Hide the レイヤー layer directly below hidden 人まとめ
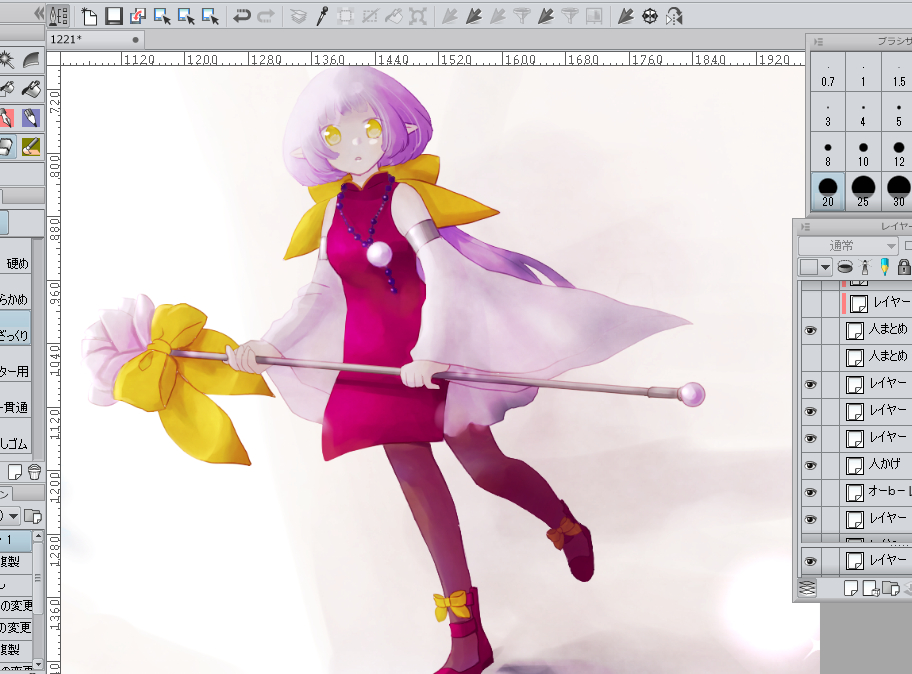This screenshot has width=912, height=674. (811, 384)
